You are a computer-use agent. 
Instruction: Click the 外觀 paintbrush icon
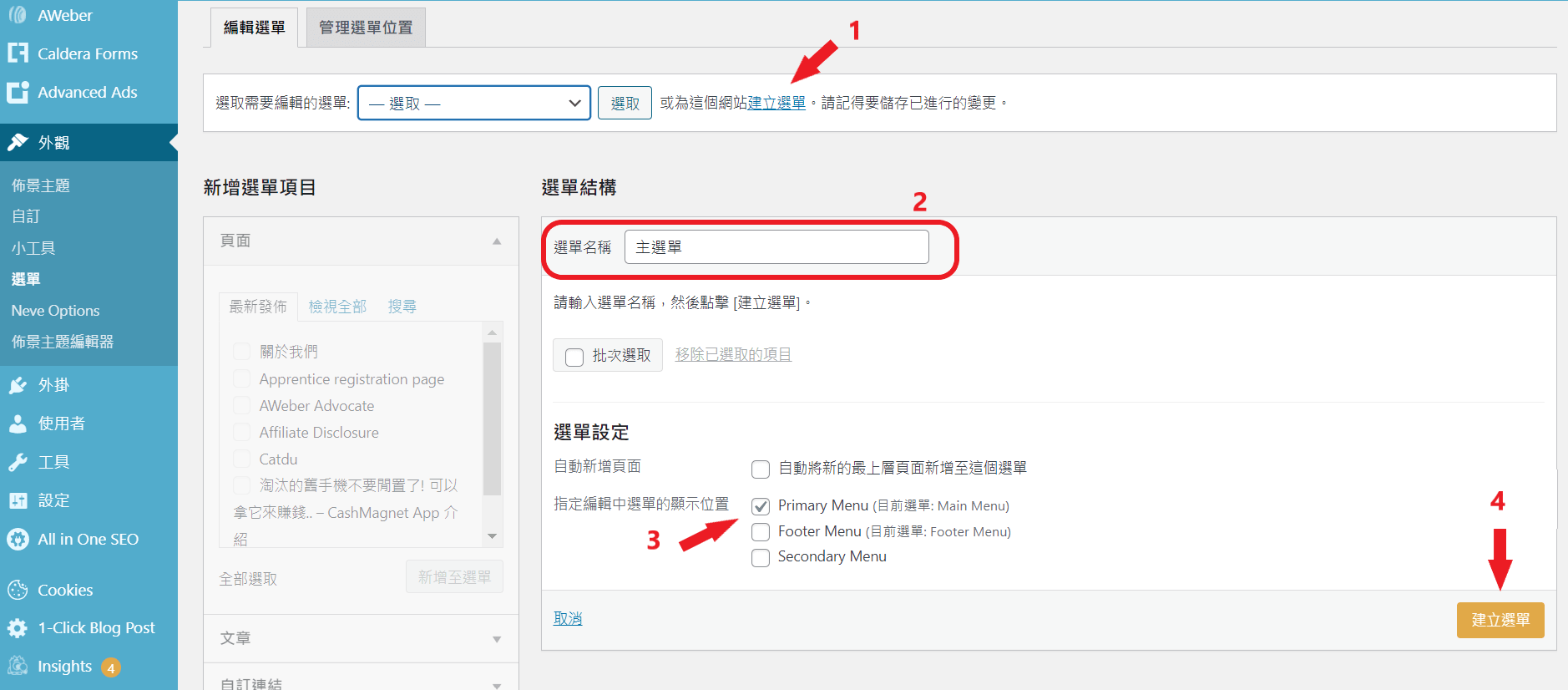pos(18,142)
